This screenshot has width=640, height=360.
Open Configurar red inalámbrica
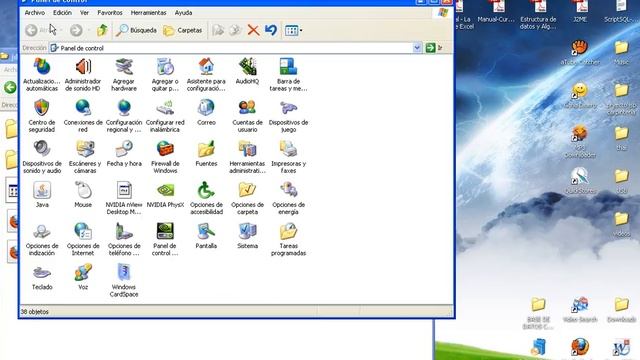pos(165,116)
